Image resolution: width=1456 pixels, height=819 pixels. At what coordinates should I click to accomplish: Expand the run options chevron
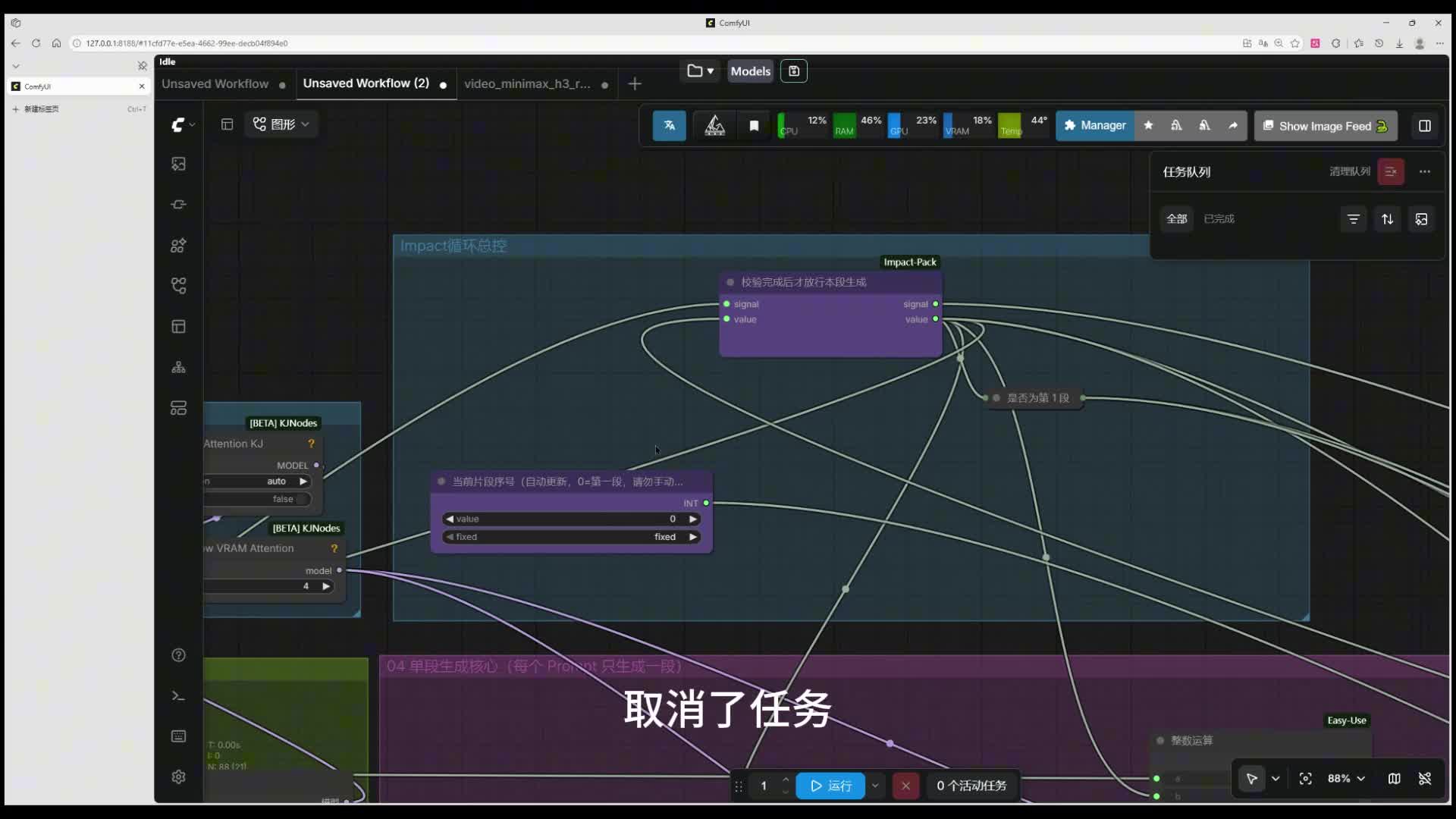875,786
